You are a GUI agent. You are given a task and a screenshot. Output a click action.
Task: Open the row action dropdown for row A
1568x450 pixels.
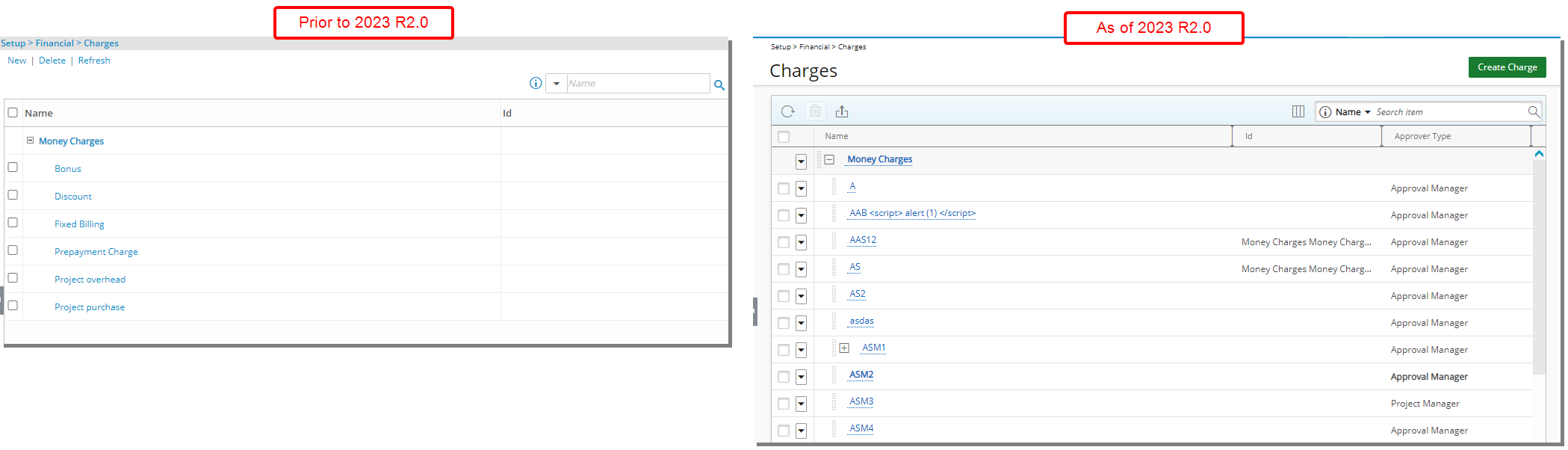801,188
